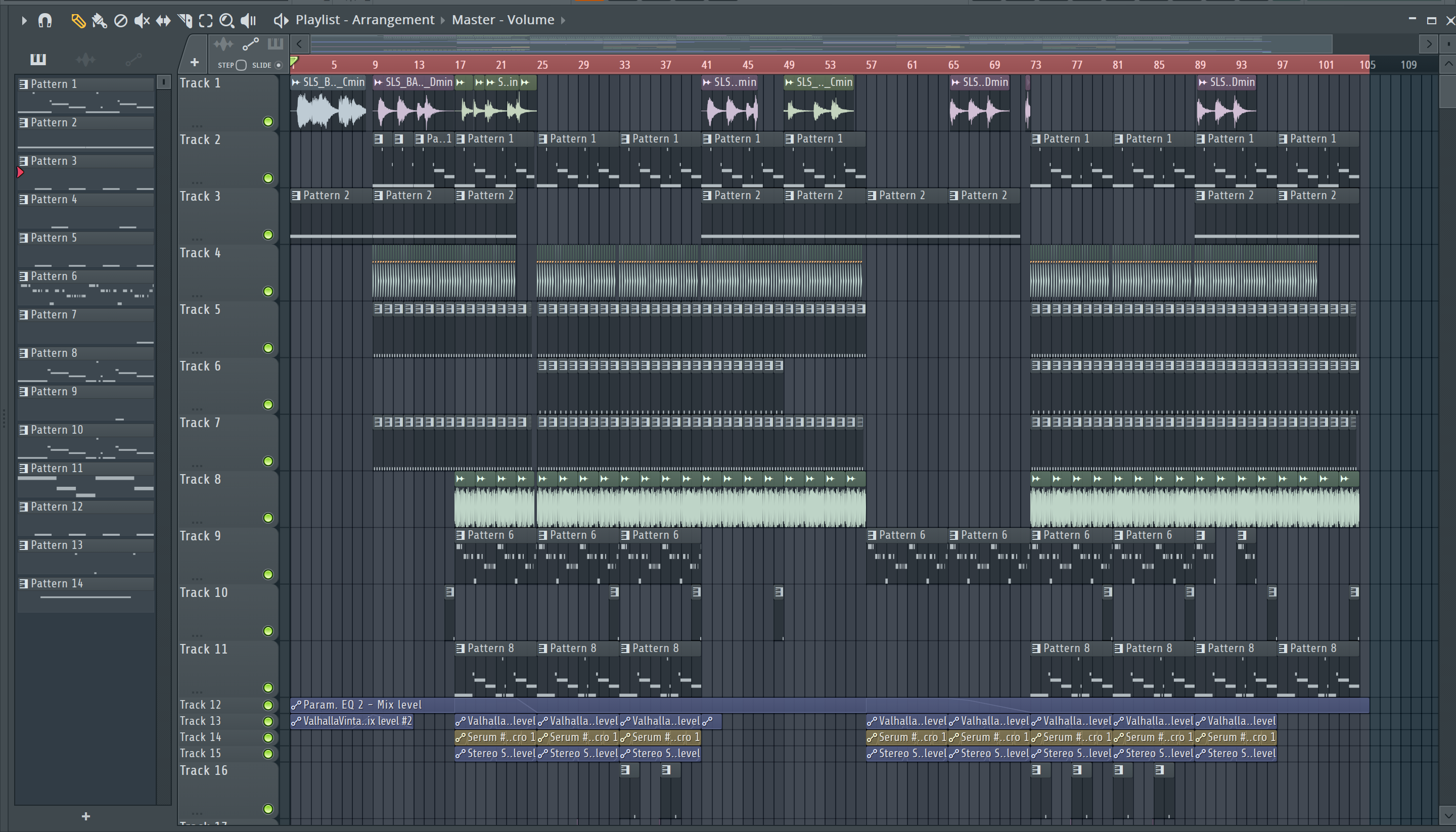Select the Mute tool
Screen dimensions: 1456x832
[x=142, y=21]
